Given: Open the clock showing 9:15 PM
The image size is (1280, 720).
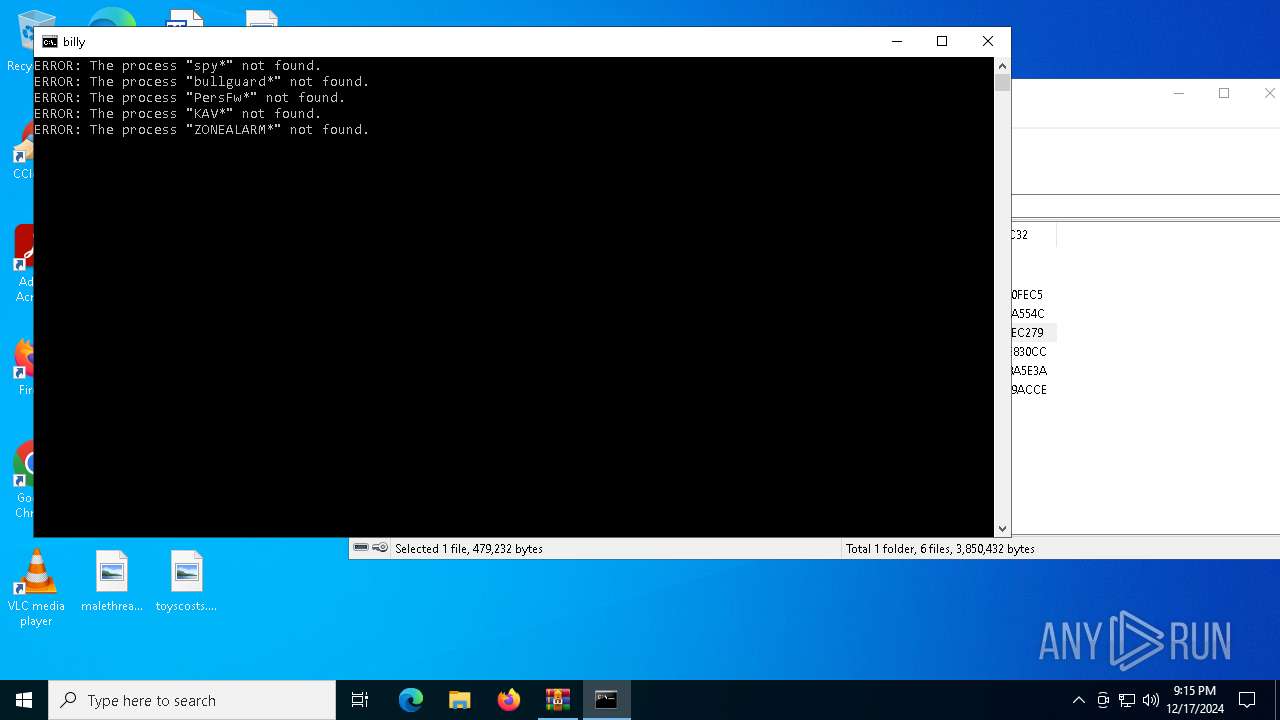Looking at the screenshot, I should [x=1195, y=700].
